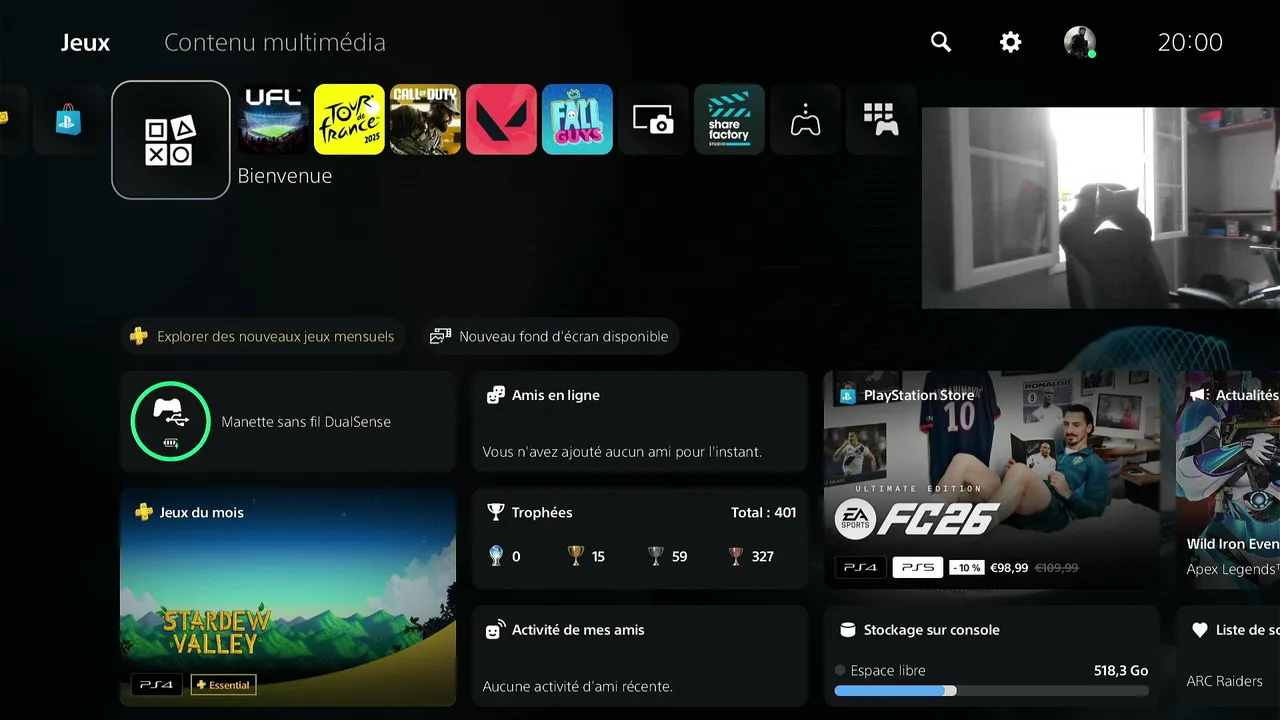1280x720 pixels.
Task: Open the user profile avatar
Action: (x=1080, y=42)
